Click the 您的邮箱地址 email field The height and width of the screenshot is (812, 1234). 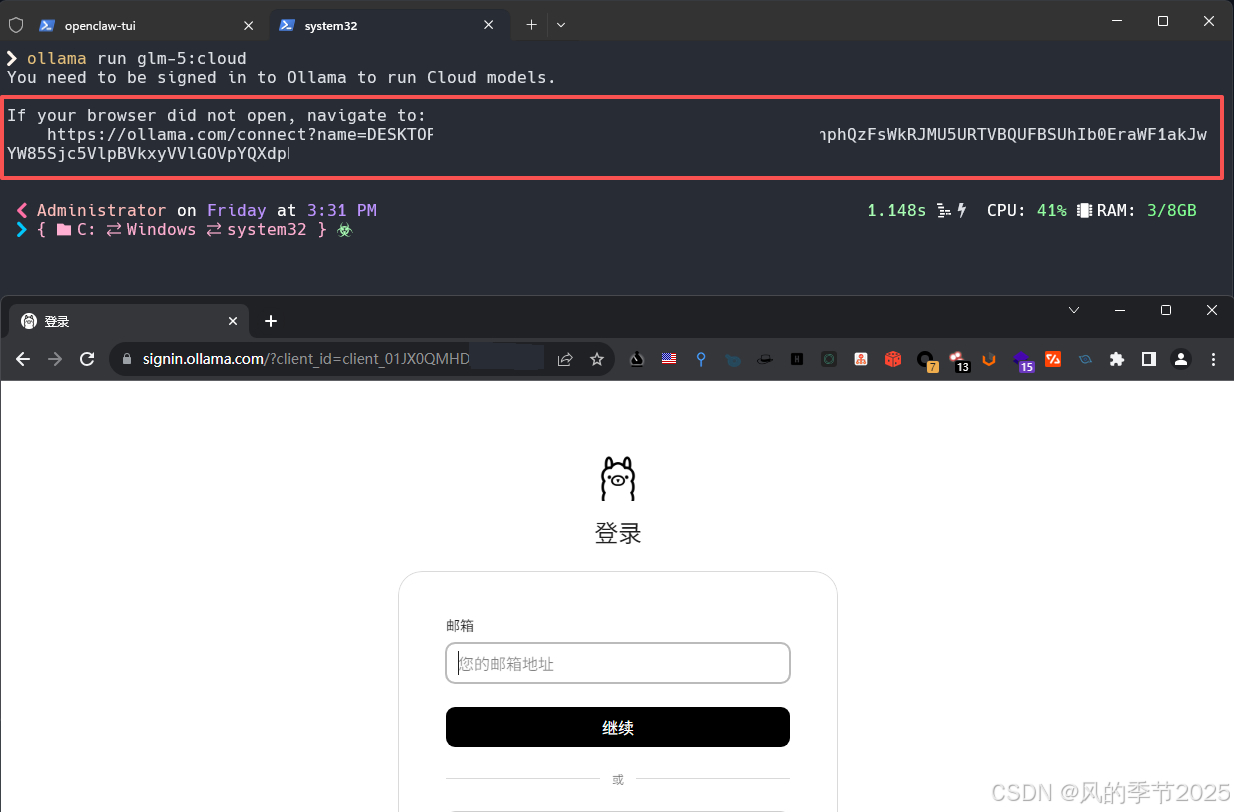tap(618, 663)
